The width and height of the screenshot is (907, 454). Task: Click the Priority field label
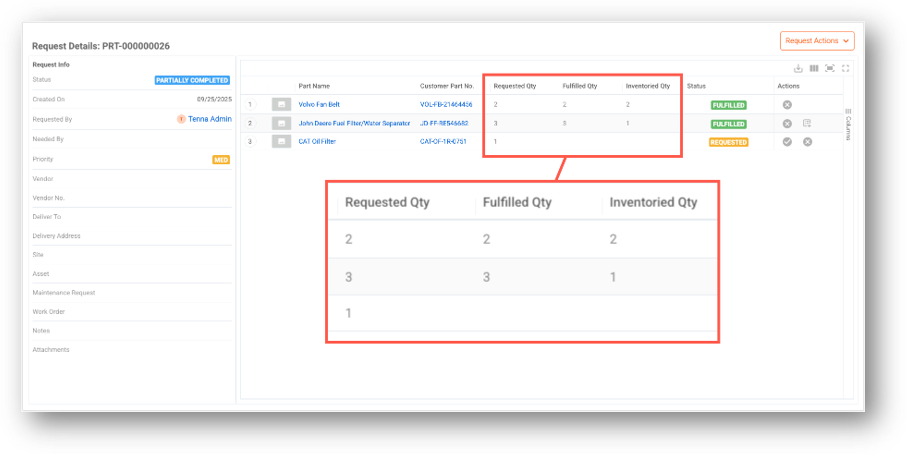pyautogui.click(x=43, y=159)
